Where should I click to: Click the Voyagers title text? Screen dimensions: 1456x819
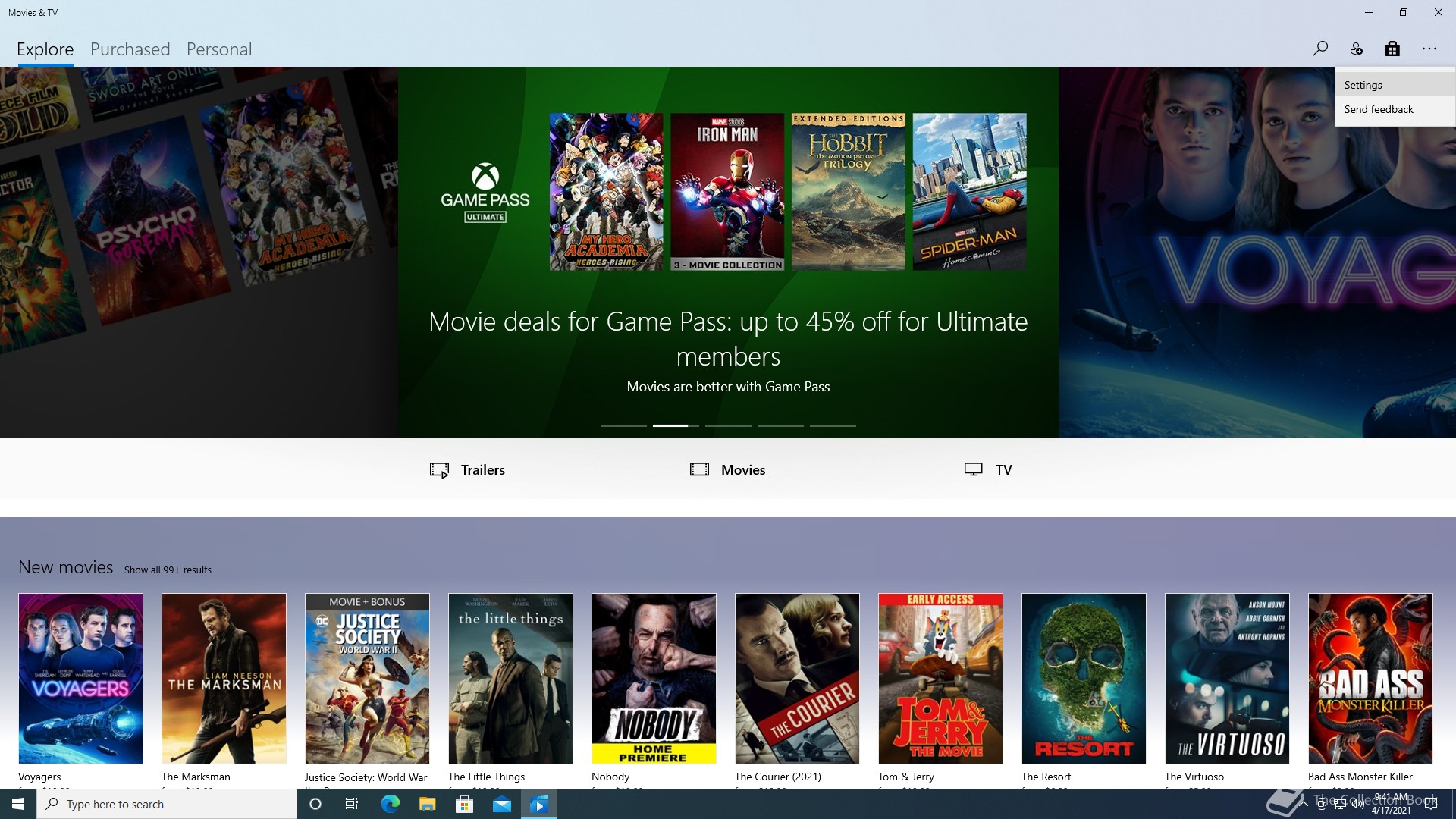39,777
